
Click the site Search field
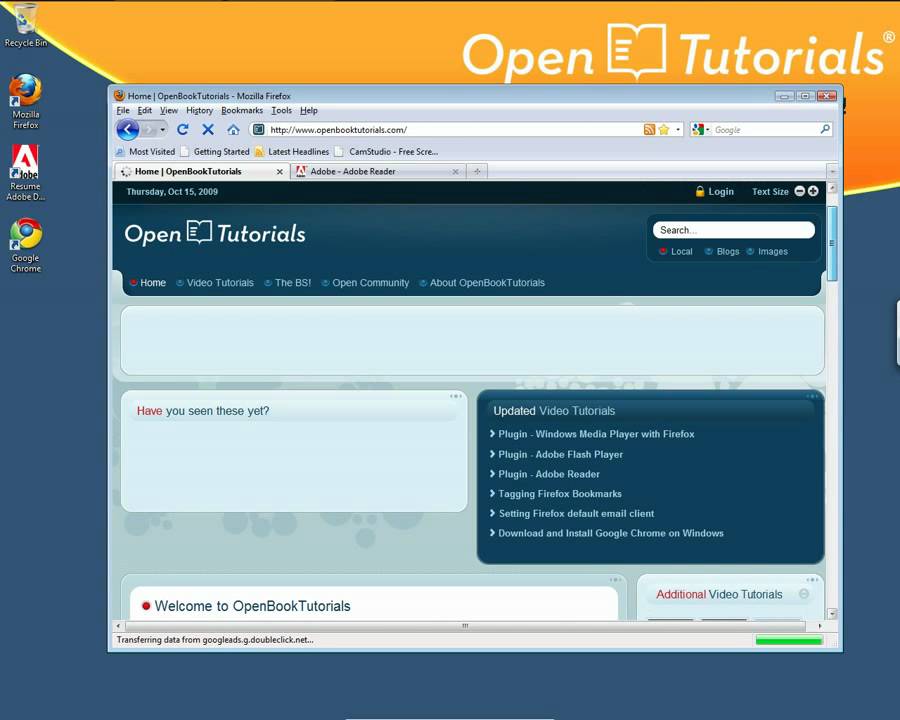734,230
